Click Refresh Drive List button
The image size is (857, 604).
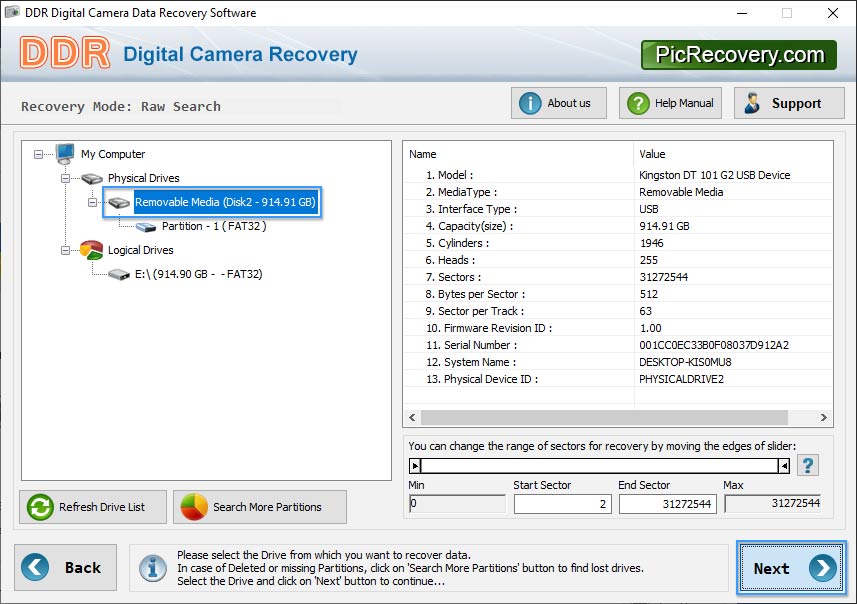[93, 507]
